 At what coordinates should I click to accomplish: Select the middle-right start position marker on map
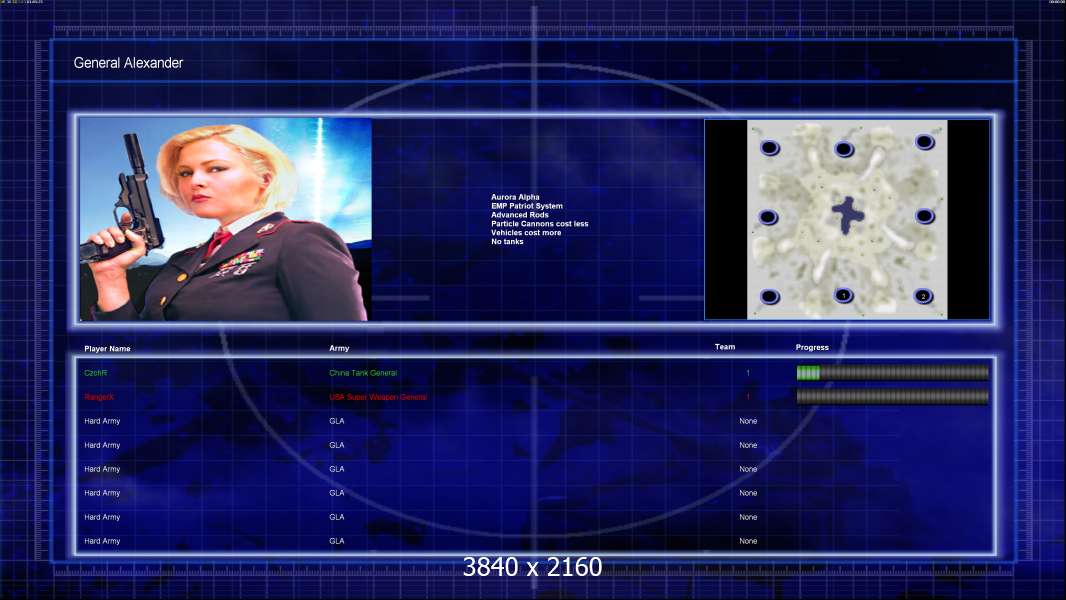pos(924,216)
